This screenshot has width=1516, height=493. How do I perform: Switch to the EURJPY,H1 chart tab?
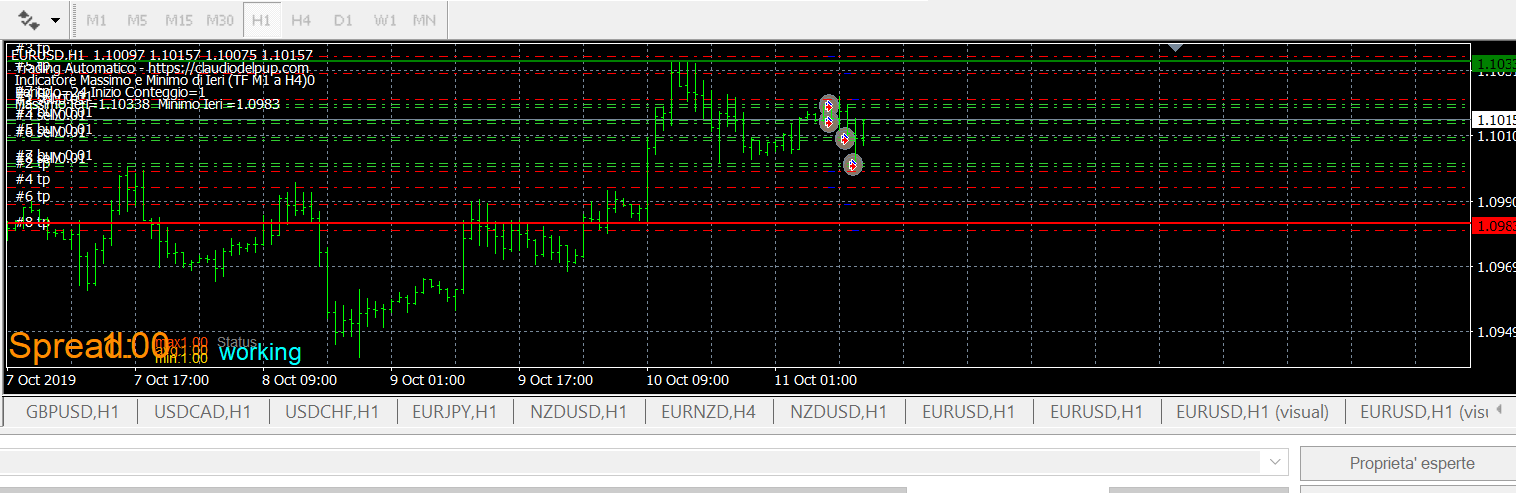click(454, 411)
